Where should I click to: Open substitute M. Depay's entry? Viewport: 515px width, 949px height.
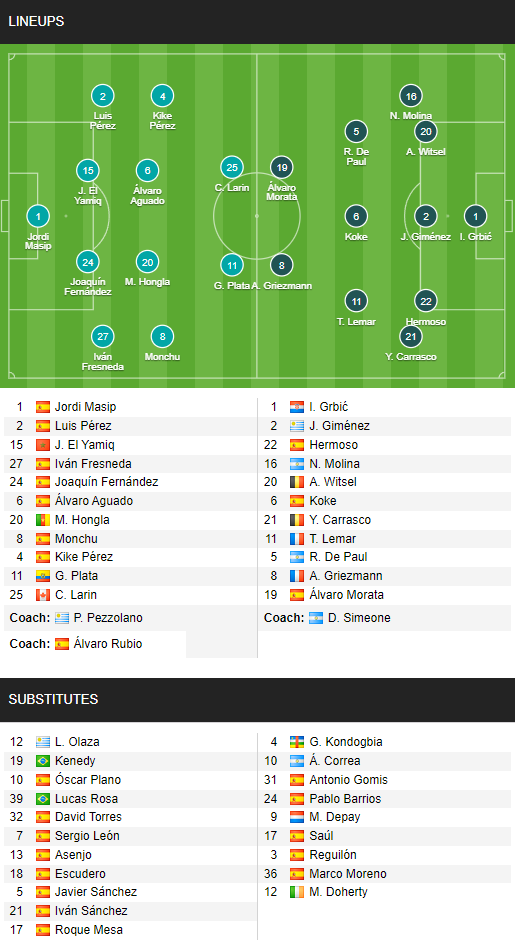point(335,817)
